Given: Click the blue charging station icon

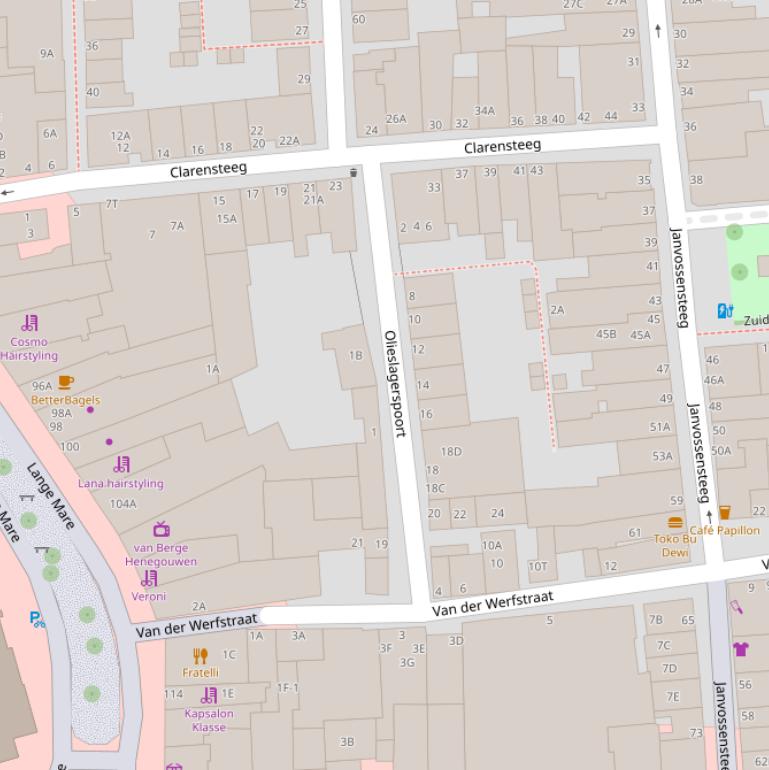Looking at the screenshot, I should (725, 311).
